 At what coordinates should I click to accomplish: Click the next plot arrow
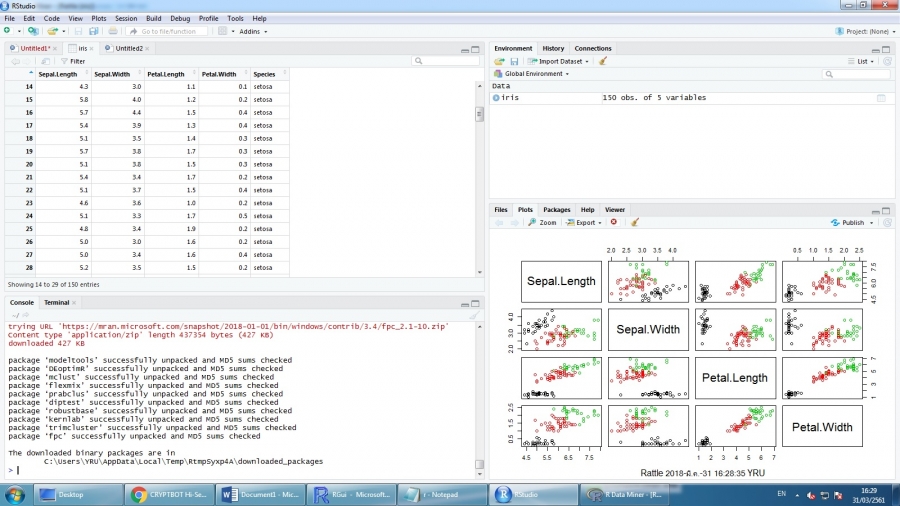(x=514, y=223)
